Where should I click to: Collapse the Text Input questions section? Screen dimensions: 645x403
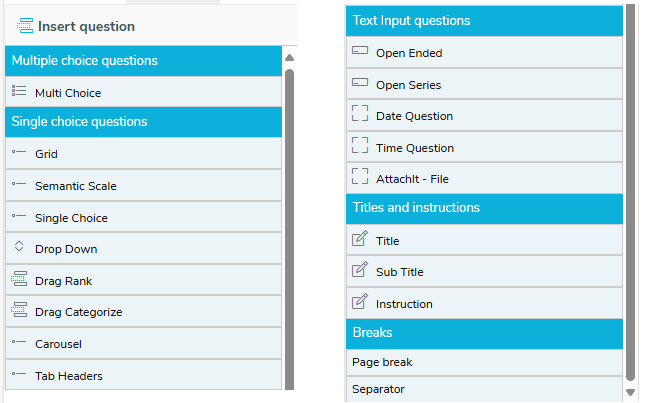click(x=484, y=21)
